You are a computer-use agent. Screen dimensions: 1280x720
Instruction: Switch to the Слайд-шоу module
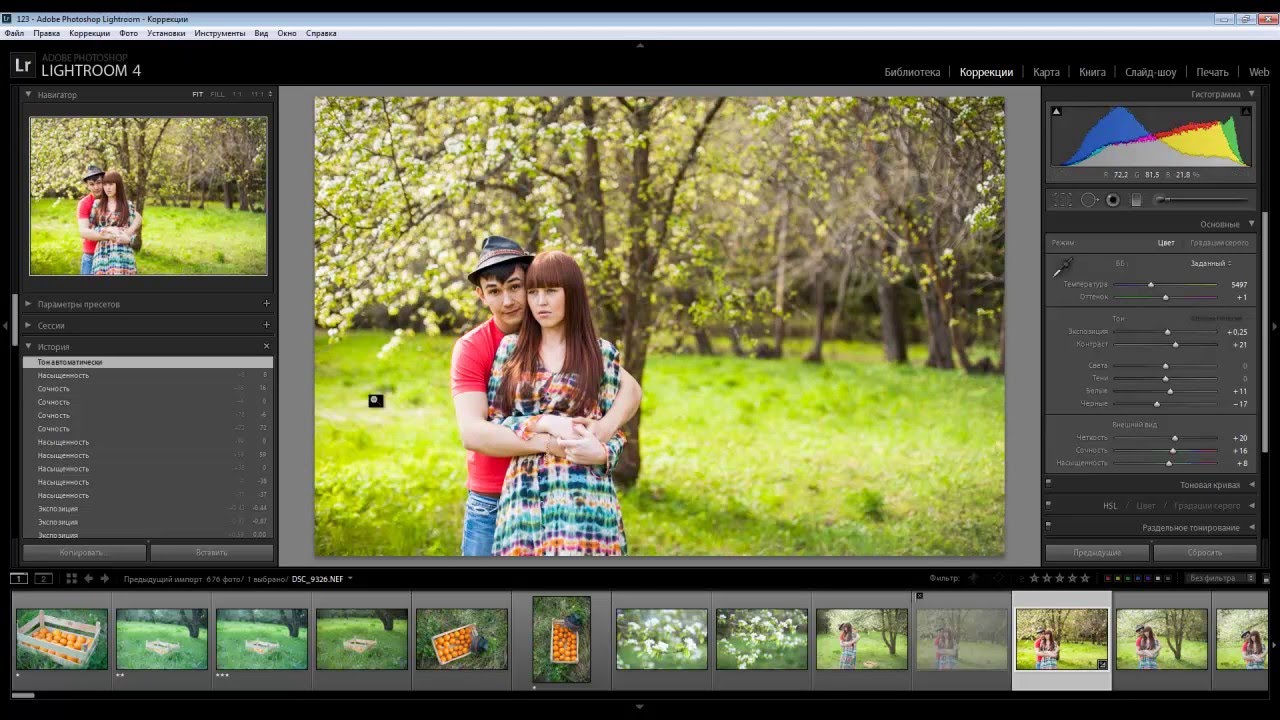coord(1151,72)
